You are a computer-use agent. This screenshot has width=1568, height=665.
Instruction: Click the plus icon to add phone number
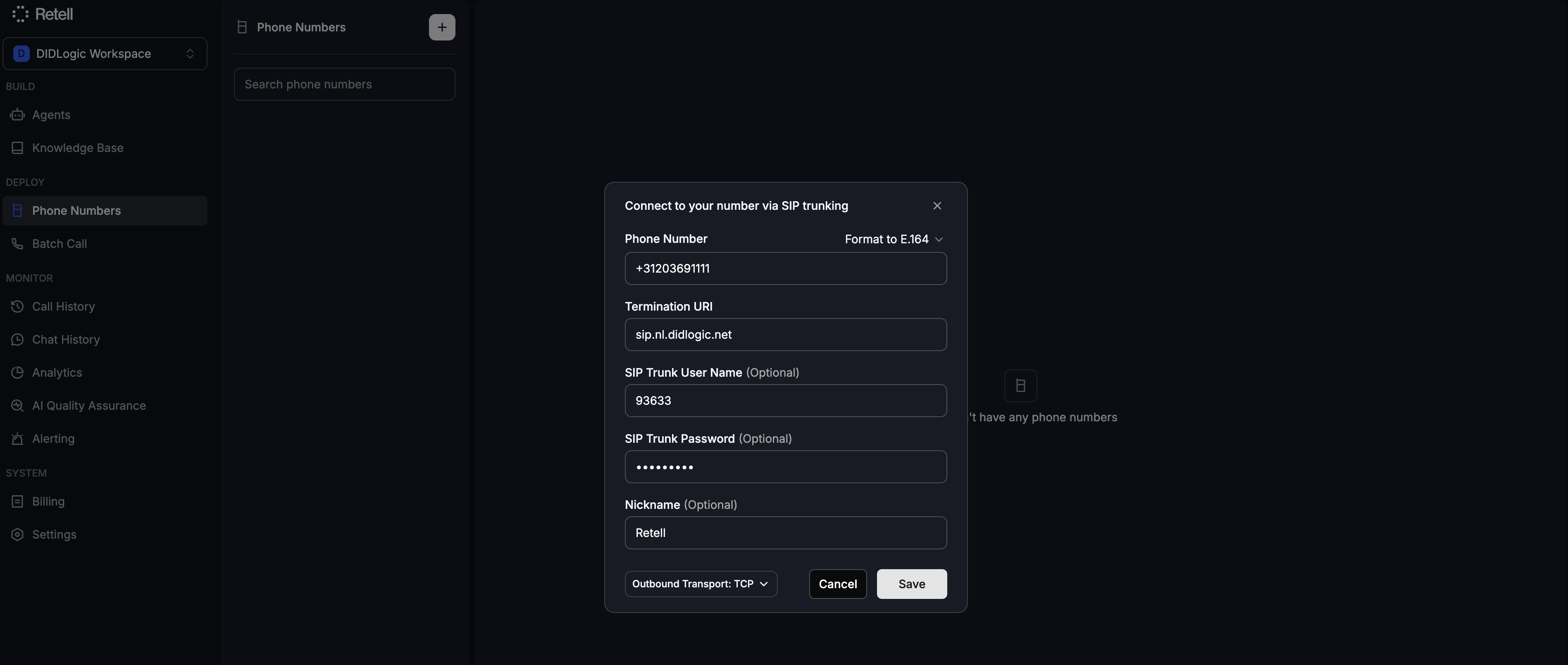pyautogui.click(x=441, y=27)
